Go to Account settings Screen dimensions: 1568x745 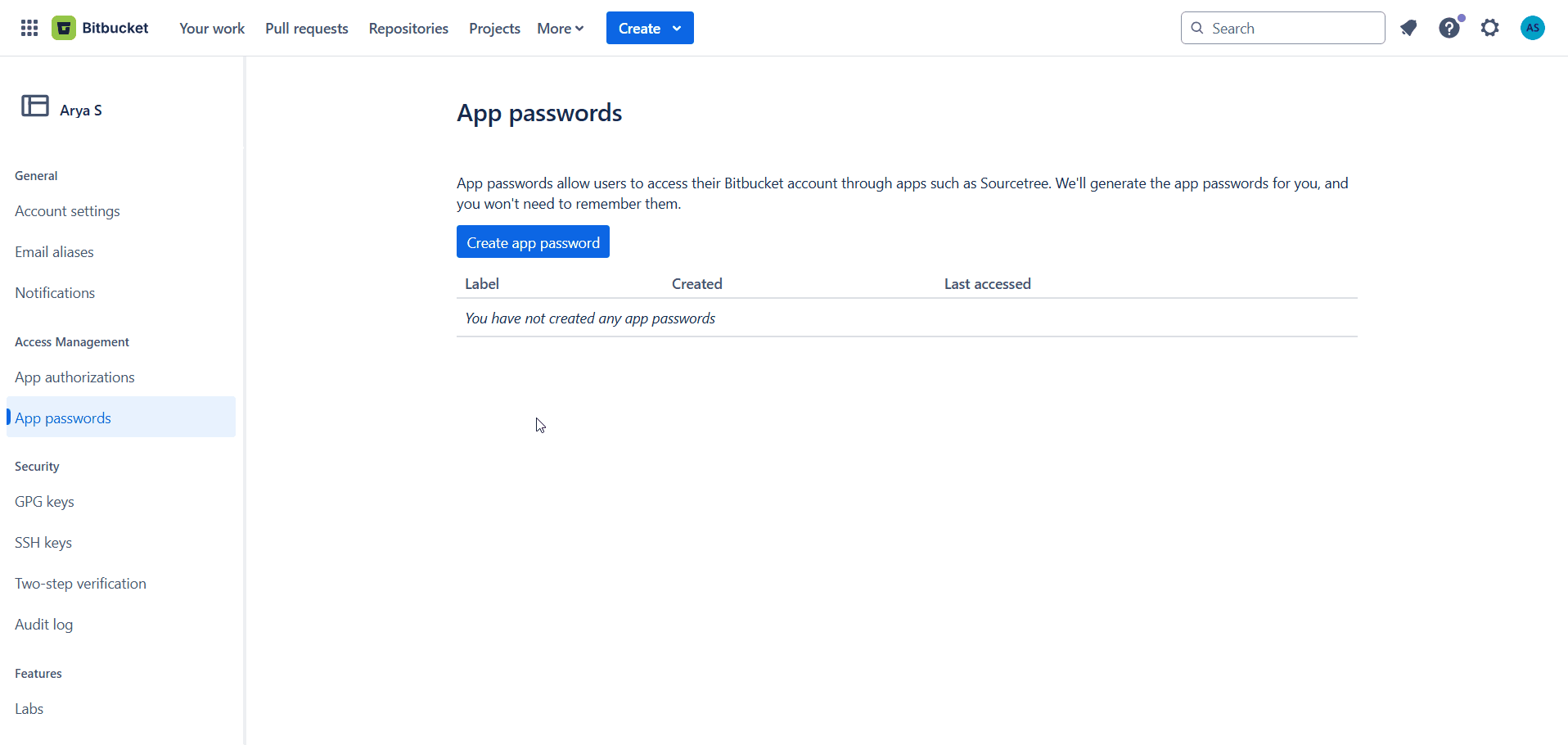tap(67, 210)
